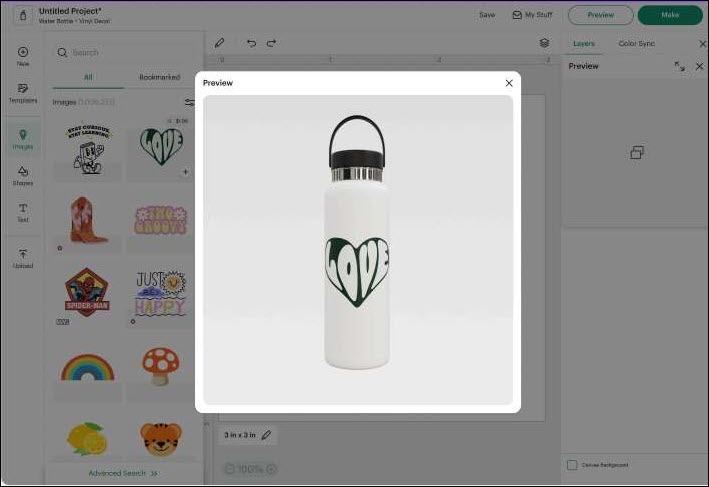This screenshot has height=487, width=709.
Task: Open My Stuff
Action: (x=532, y=15)
